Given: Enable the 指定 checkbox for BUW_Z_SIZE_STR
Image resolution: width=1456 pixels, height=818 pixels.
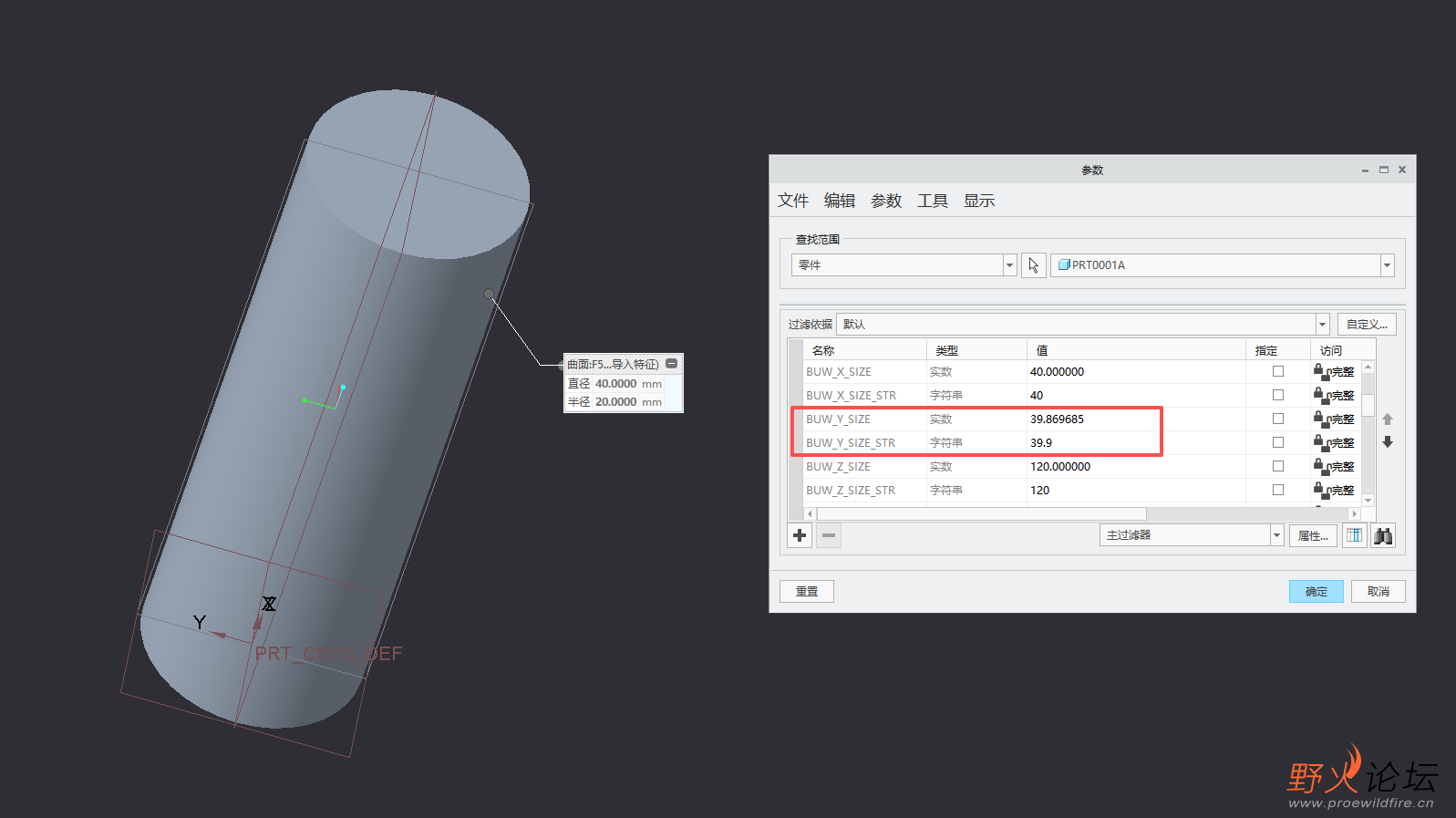Looking at the screenshot, I should pos(1278,490).
